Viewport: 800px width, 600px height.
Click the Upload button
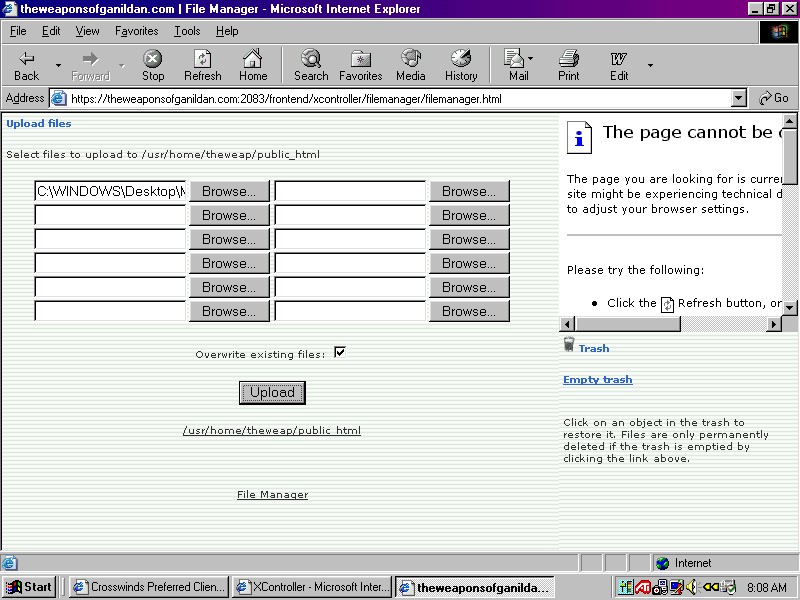tap(272, 393)
